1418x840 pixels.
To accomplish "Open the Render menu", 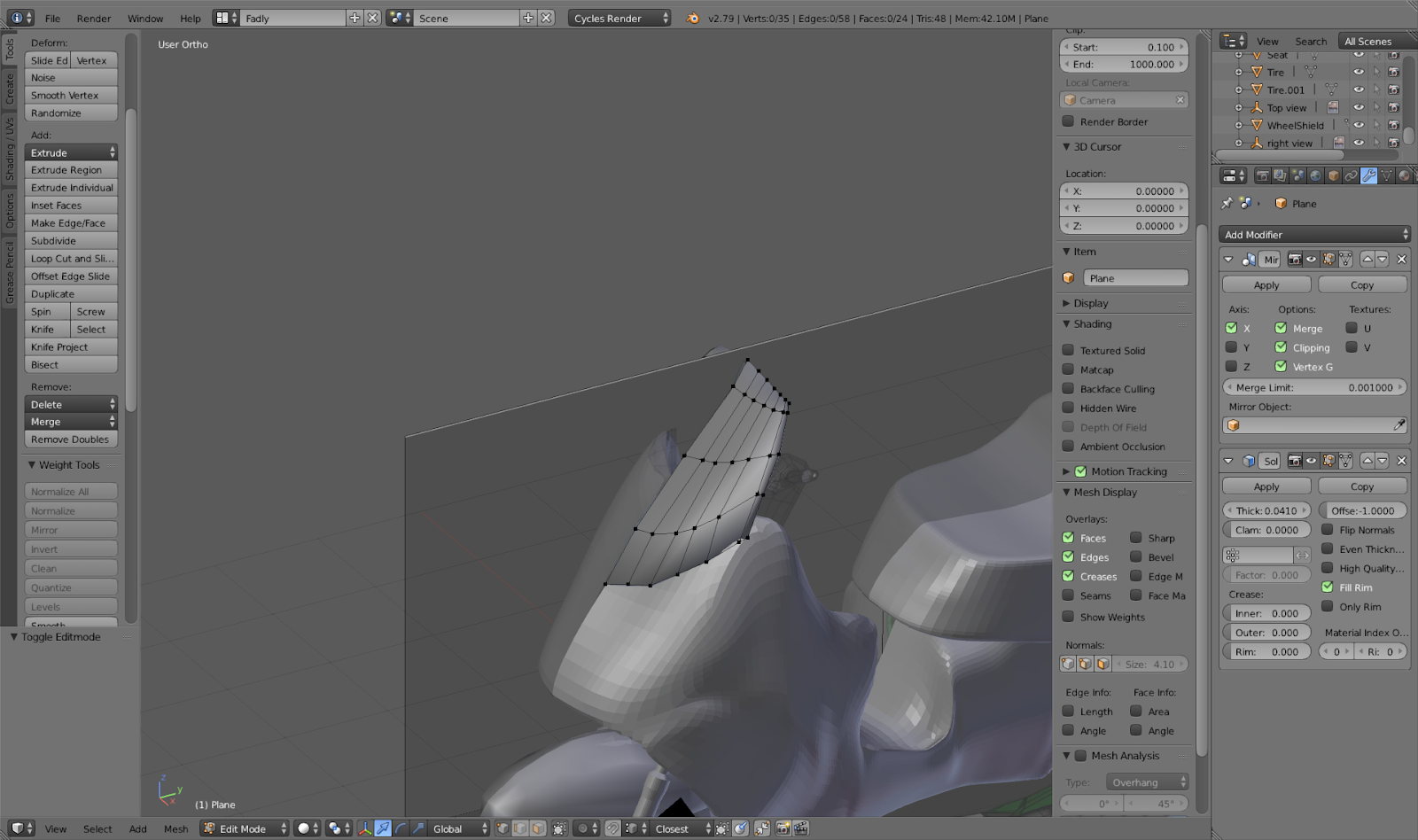I will (94, 18).
